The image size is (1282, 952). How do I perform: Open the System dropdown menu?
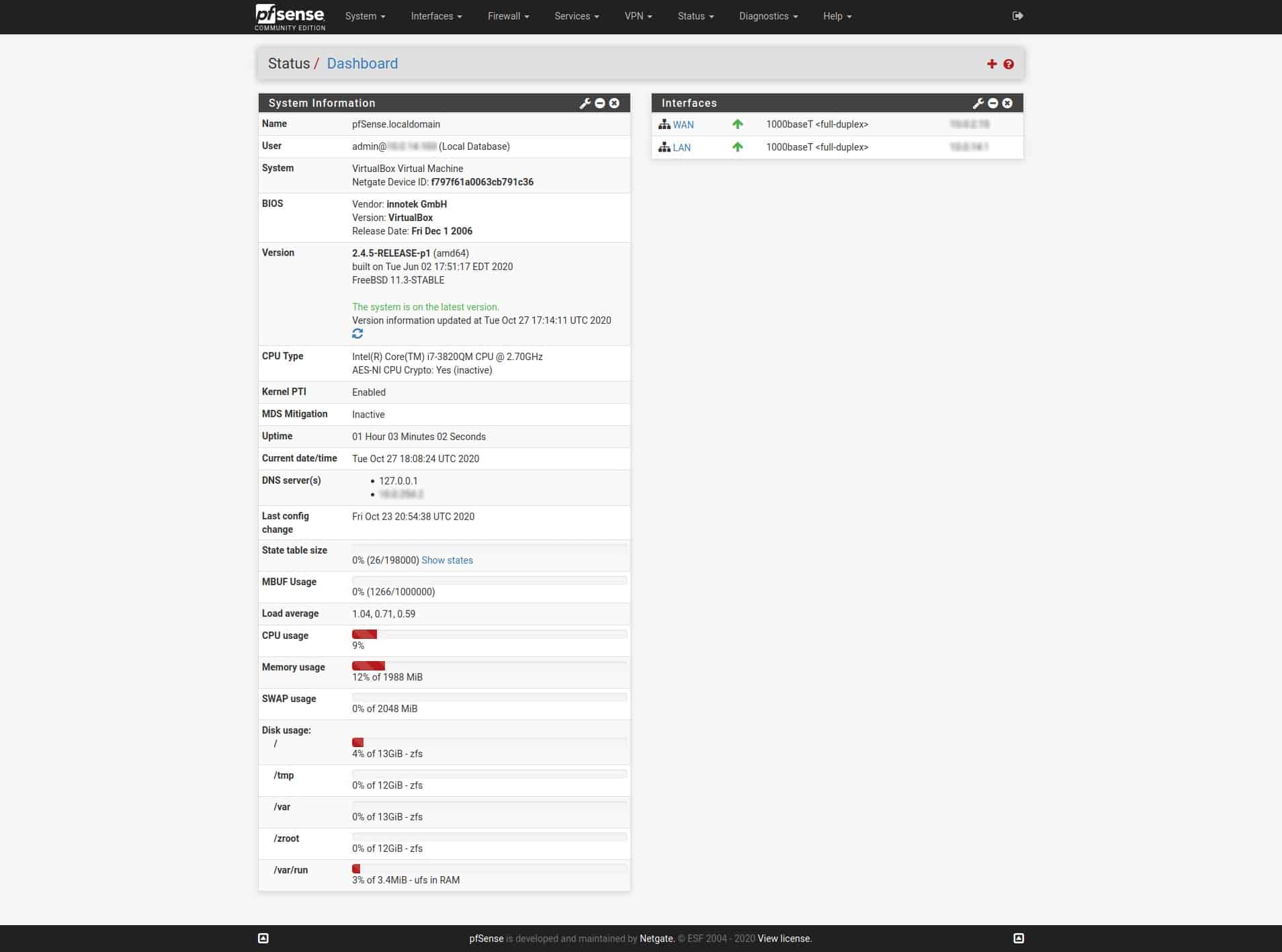coord(365,16)
